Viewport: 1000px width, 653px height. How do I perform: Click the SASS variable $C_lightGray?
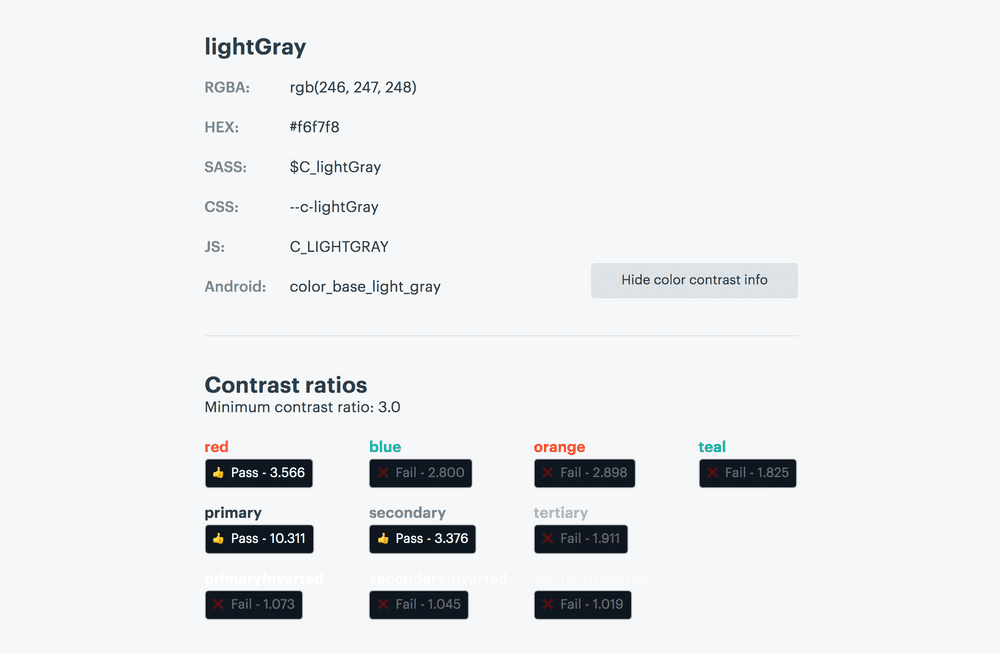click(x=335, y=167)
